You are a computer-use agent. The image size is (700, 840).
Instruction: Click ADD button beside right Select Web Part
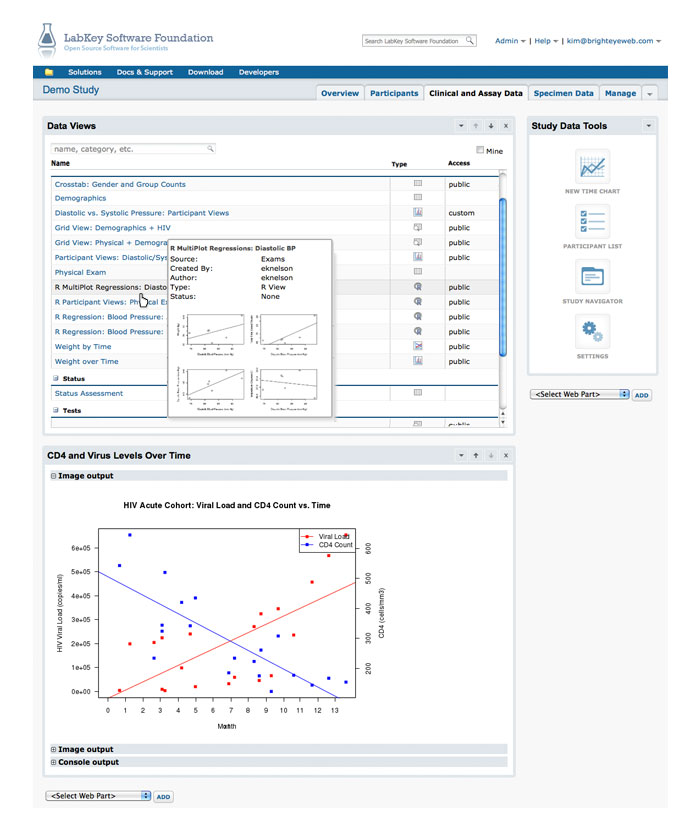(x=642, y=395)
